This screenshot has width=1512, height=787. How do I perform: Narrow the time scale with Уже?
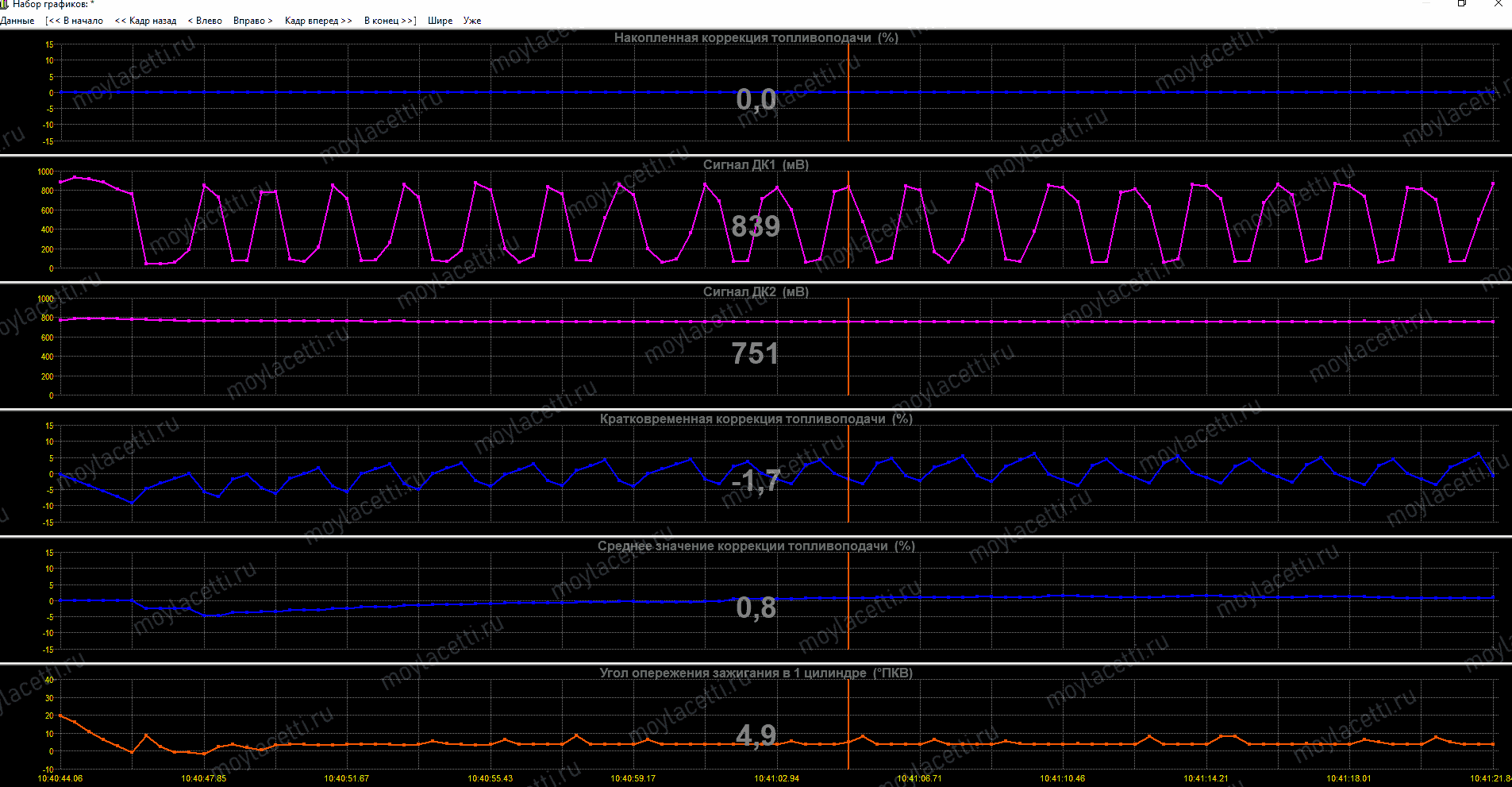click(x=472, y=21)
